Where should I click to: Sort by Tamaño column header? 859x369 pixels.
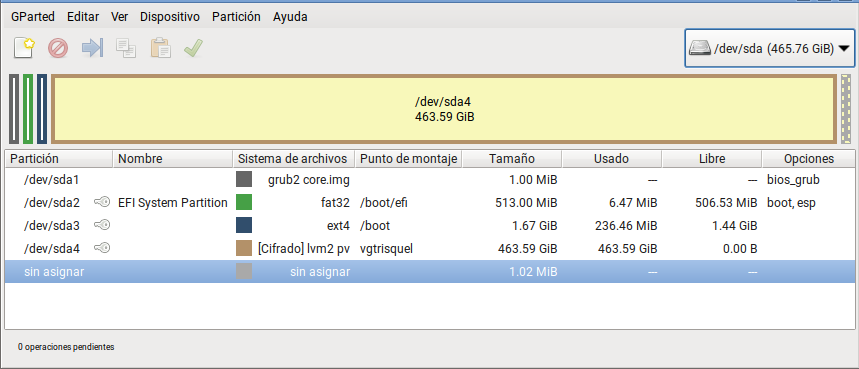pyautogui.click(x=512, y=159)
